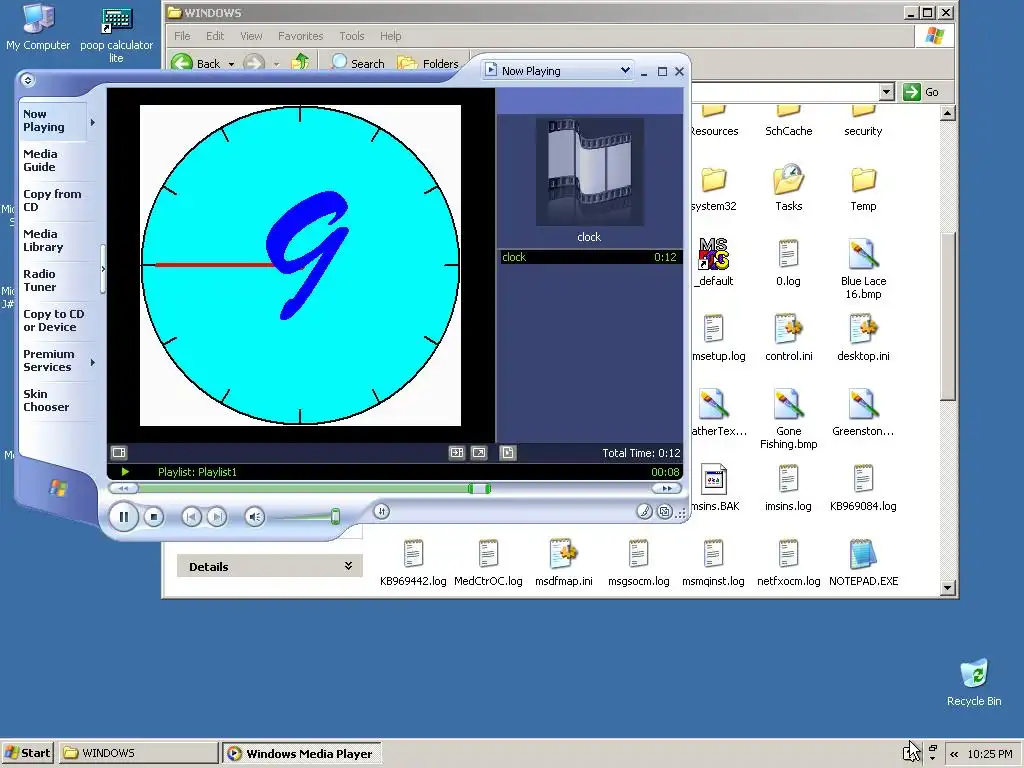The image size is (1024, 768).
Task: Expand Premium Services arrow
Action: click(x=93, y=362)
